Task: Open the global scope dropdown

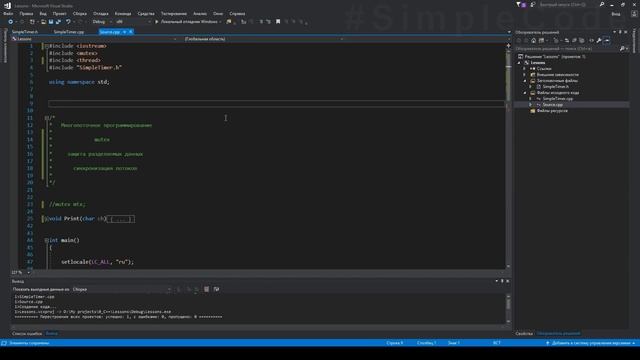Action: click(263, 39)
